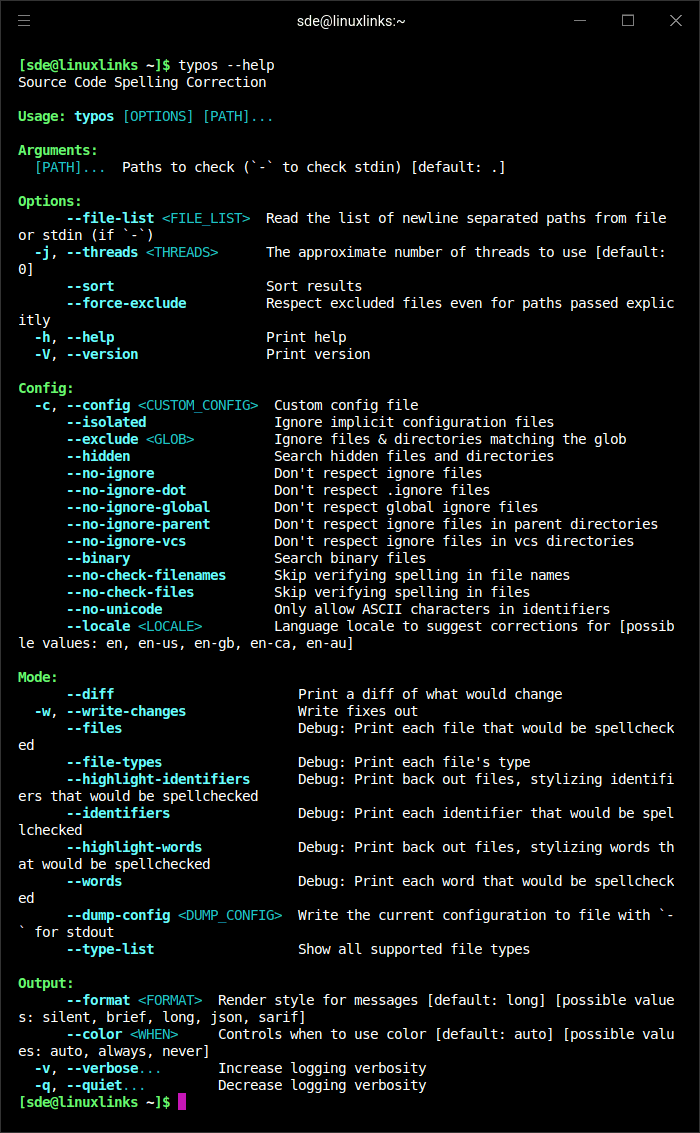Click the typos --help command text
The image size is (700, 1133).
tap(226, 65)
